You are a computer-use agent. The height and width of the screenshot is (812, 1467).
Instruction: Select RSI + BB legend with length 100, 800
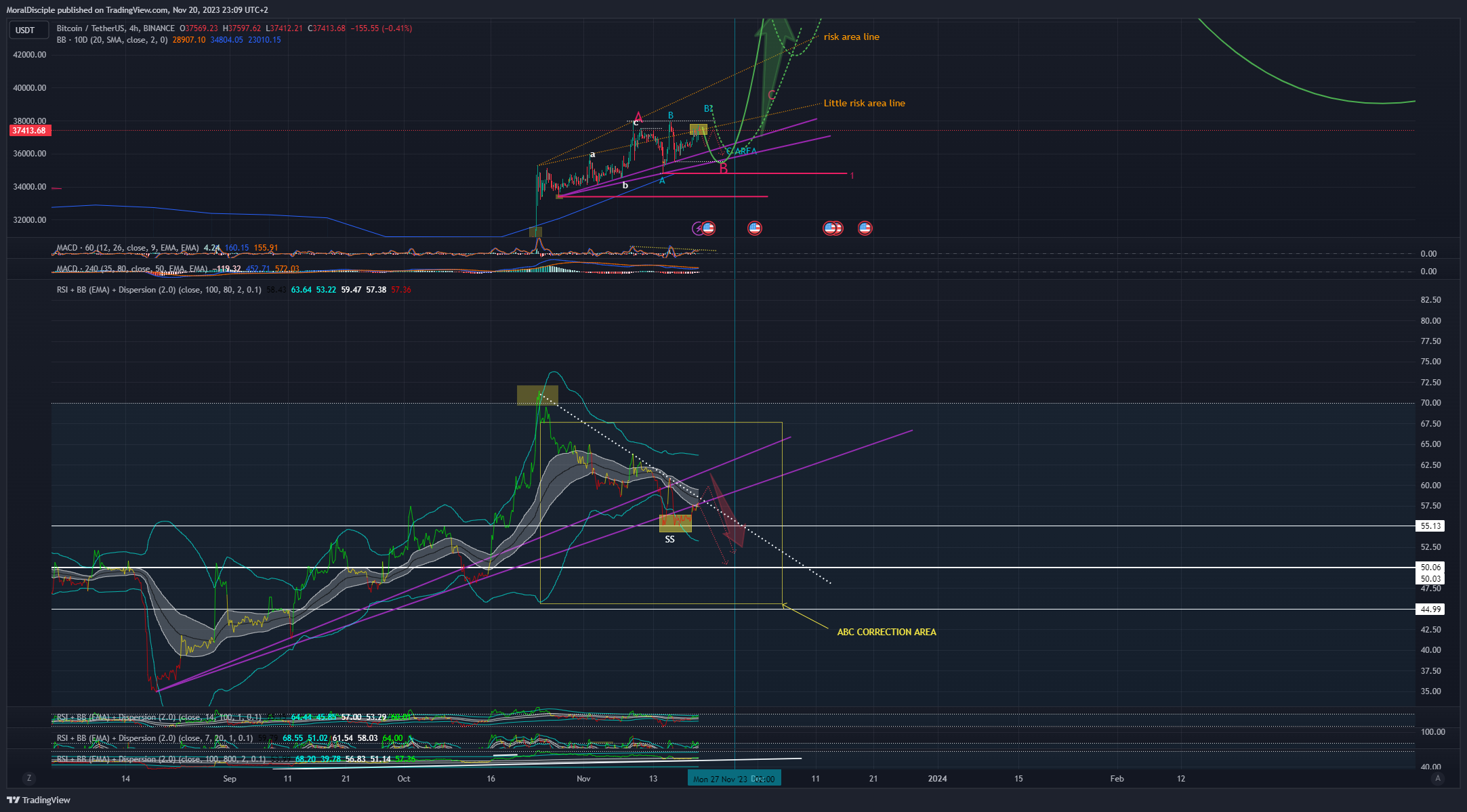point(161,759)
